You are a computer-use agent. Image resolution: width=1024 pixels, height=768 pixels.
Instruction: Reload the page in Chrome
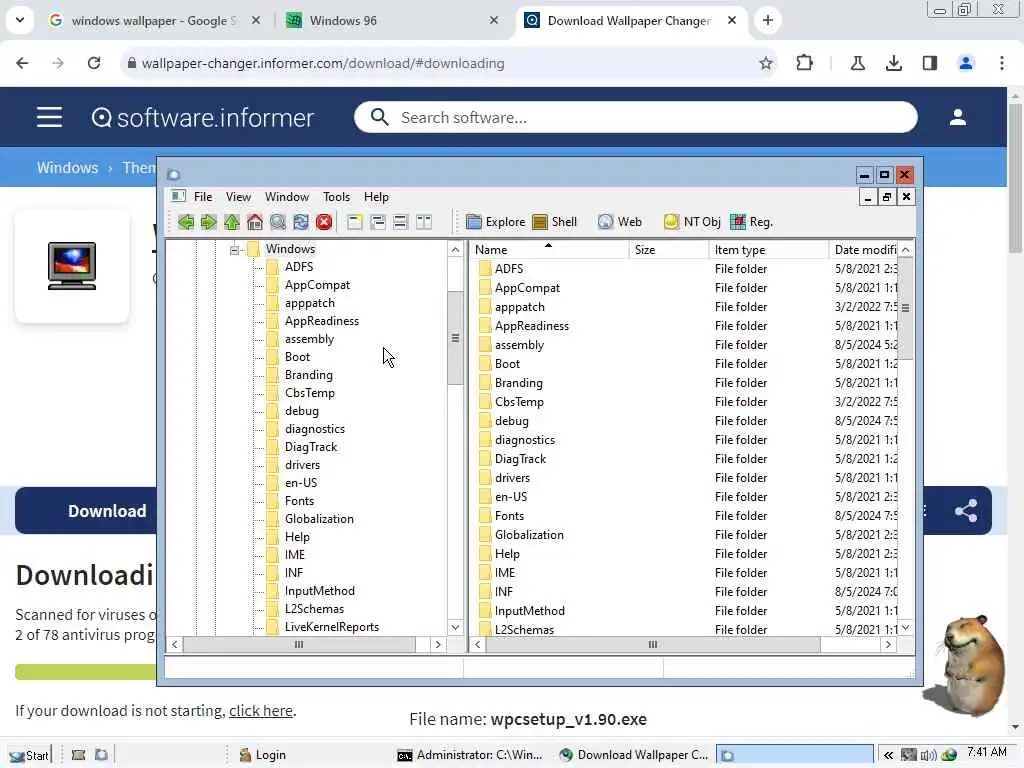tap(94, 63)
